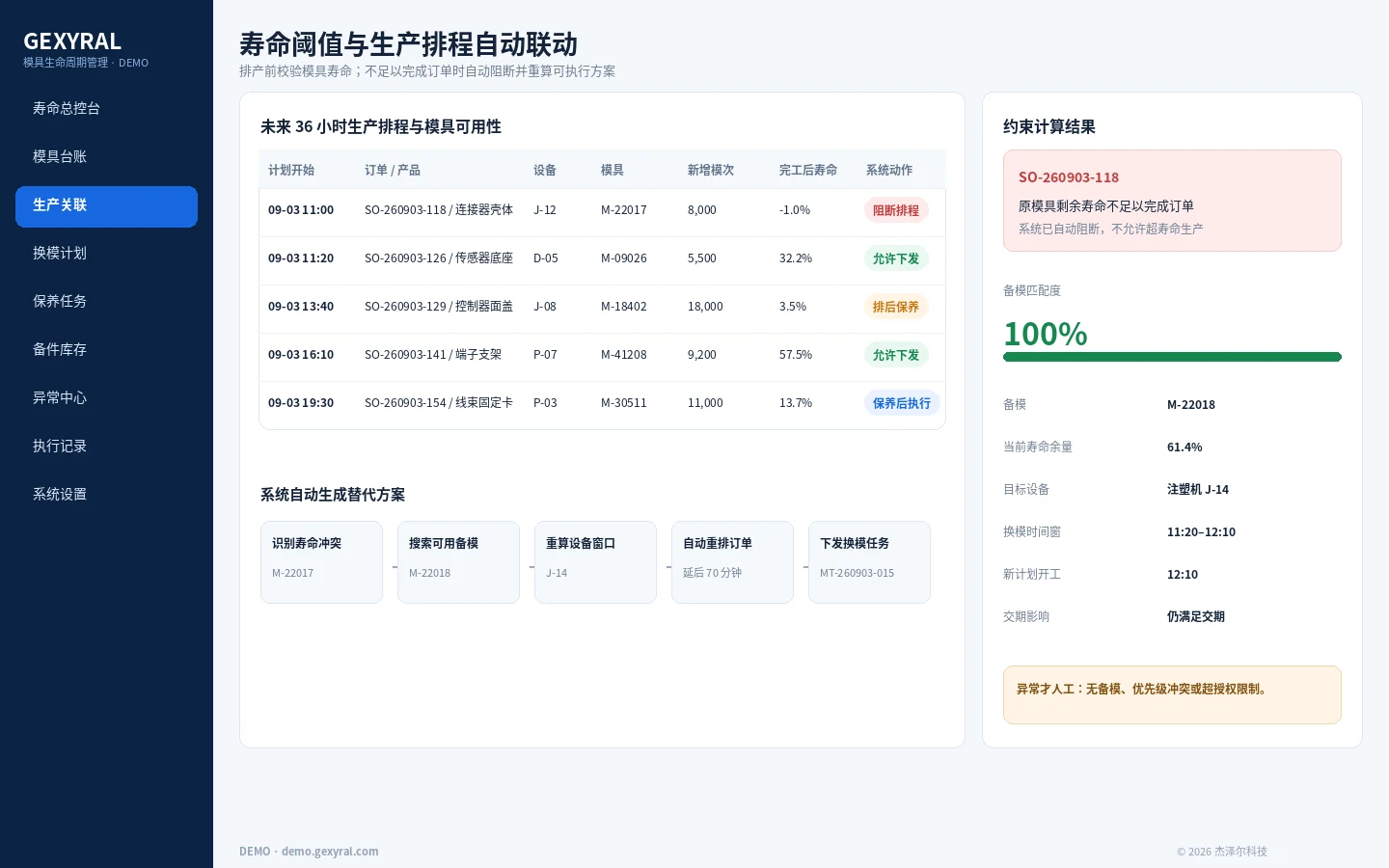Open 异常中心 menu item

(106, 398)
